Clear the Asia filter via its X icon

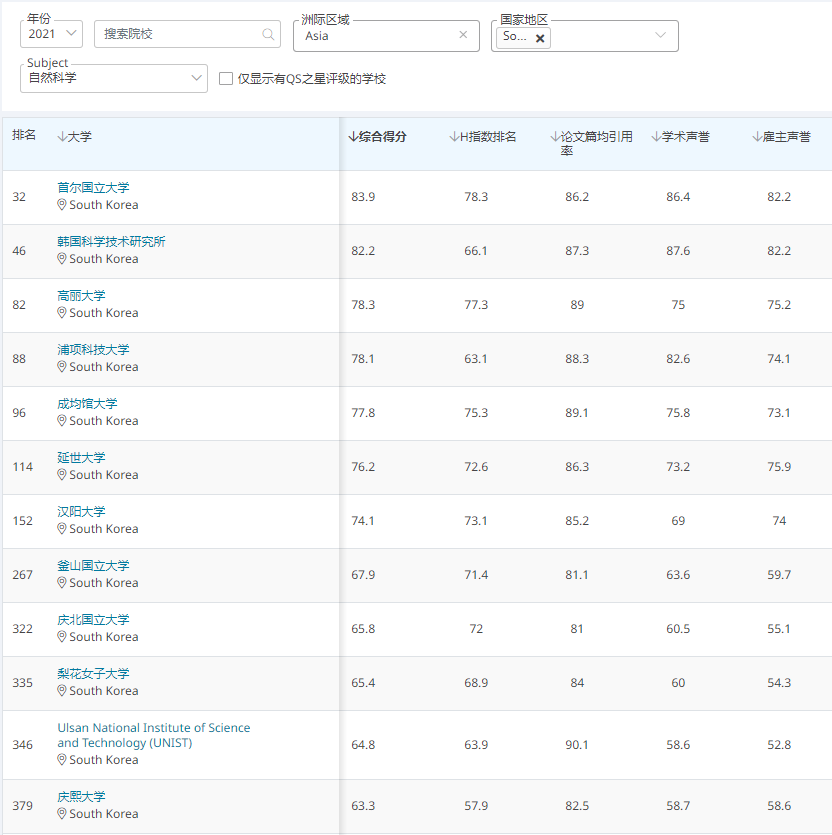(463, 34)
